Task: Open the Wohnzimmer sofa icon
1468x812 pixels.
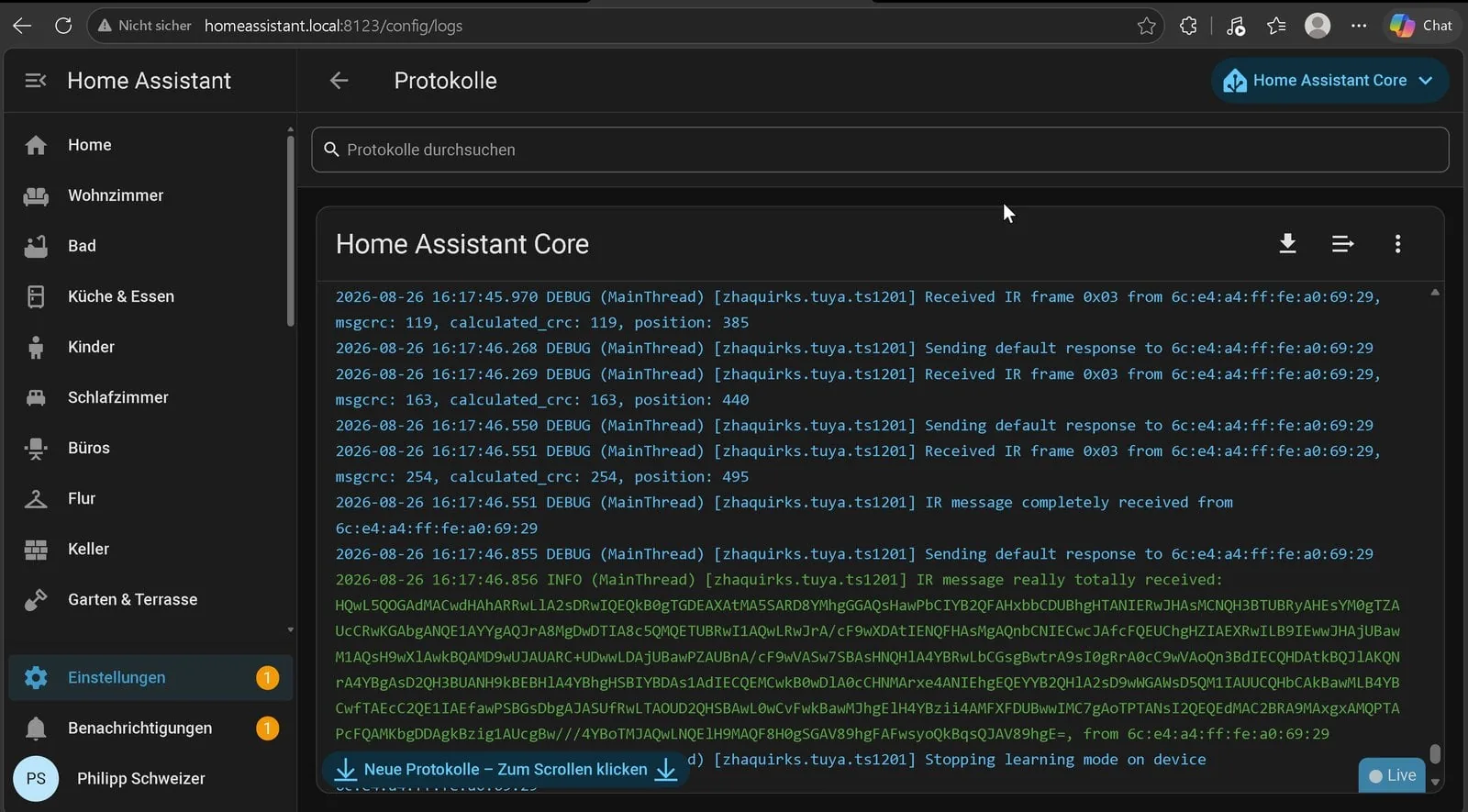Action: [36, 195]
